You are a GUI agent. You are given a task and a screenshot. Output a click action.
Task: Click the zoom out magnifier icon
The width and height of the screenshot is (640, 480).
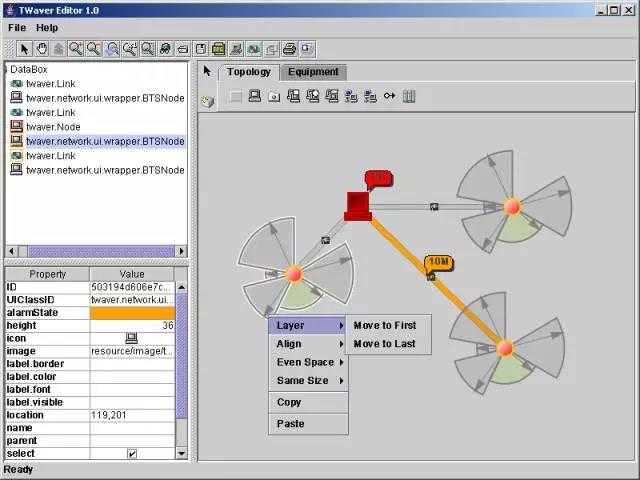coord(94,49)
